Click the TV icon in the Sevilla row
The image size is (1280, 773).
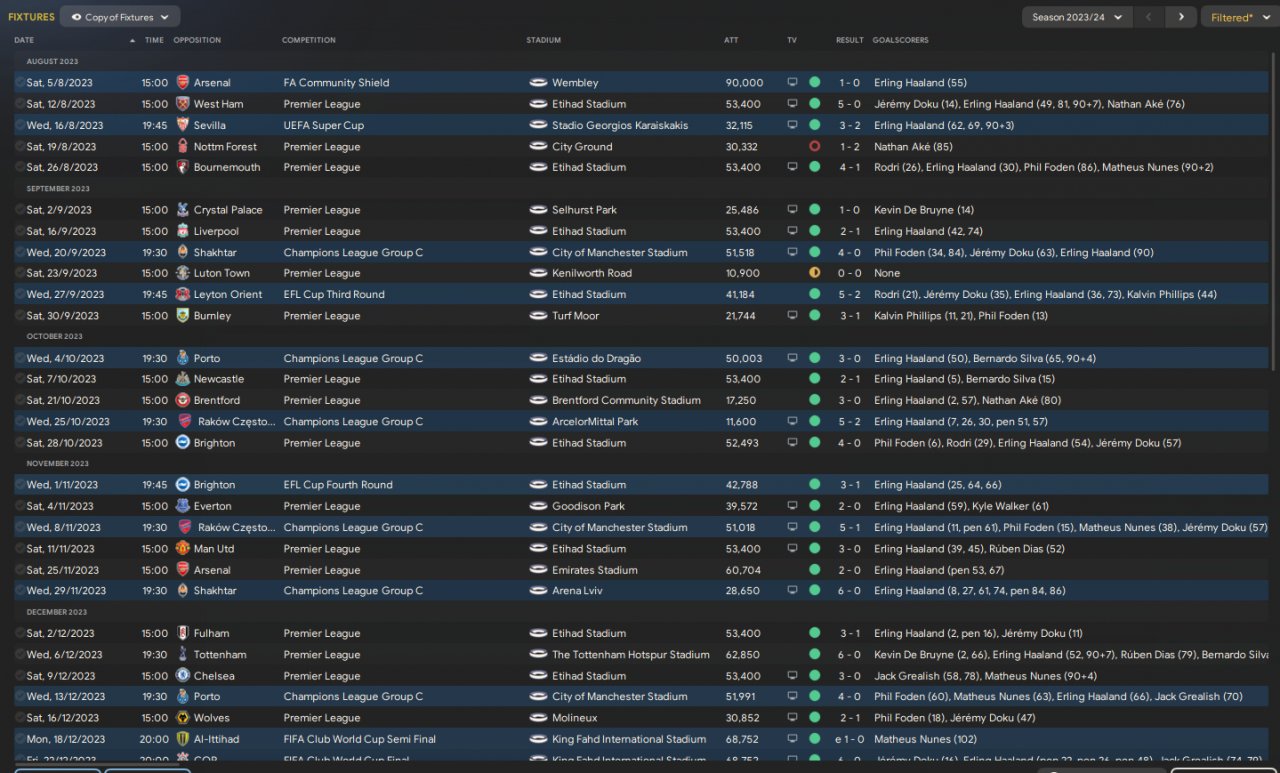pyautogui.click(x=793, y=125)
